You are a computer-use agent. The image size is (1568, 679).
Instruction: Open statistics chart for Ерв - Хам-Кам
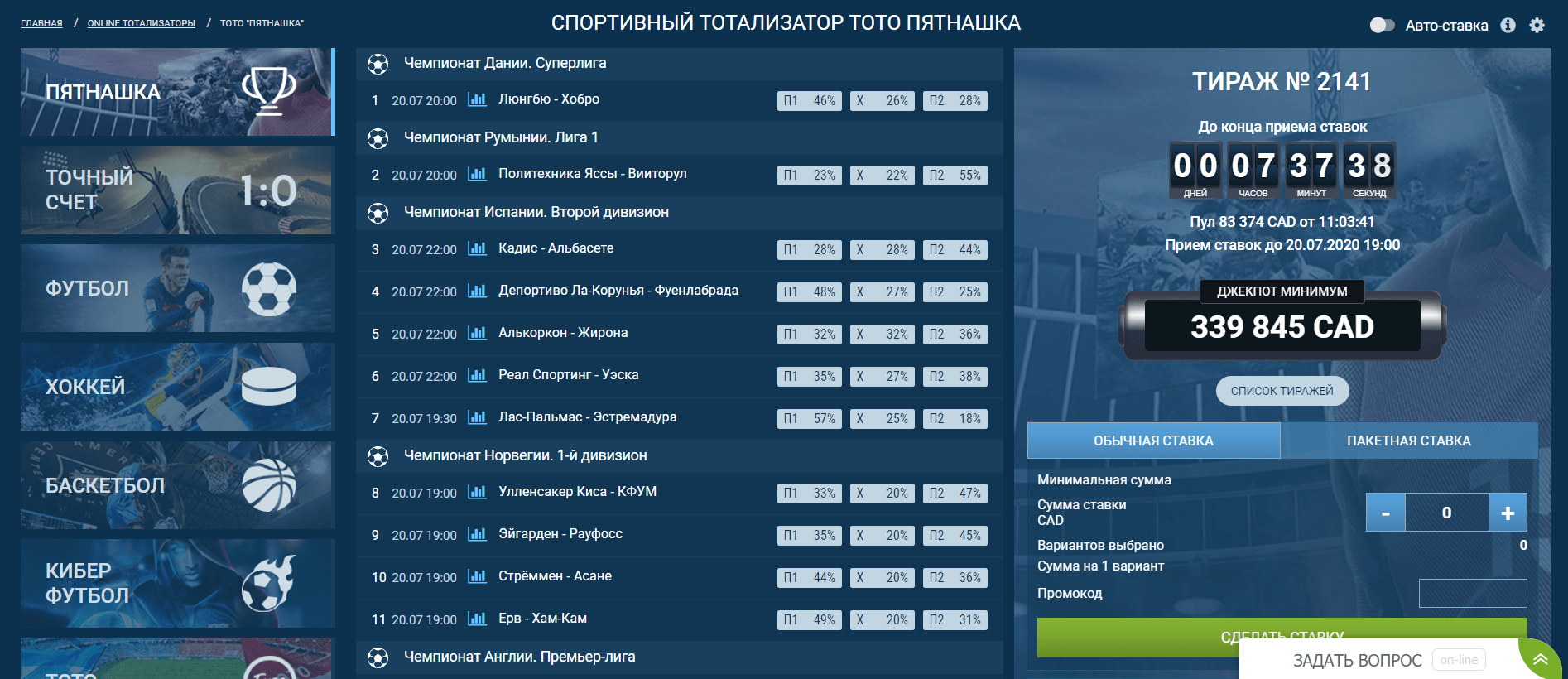coord(477,619)
